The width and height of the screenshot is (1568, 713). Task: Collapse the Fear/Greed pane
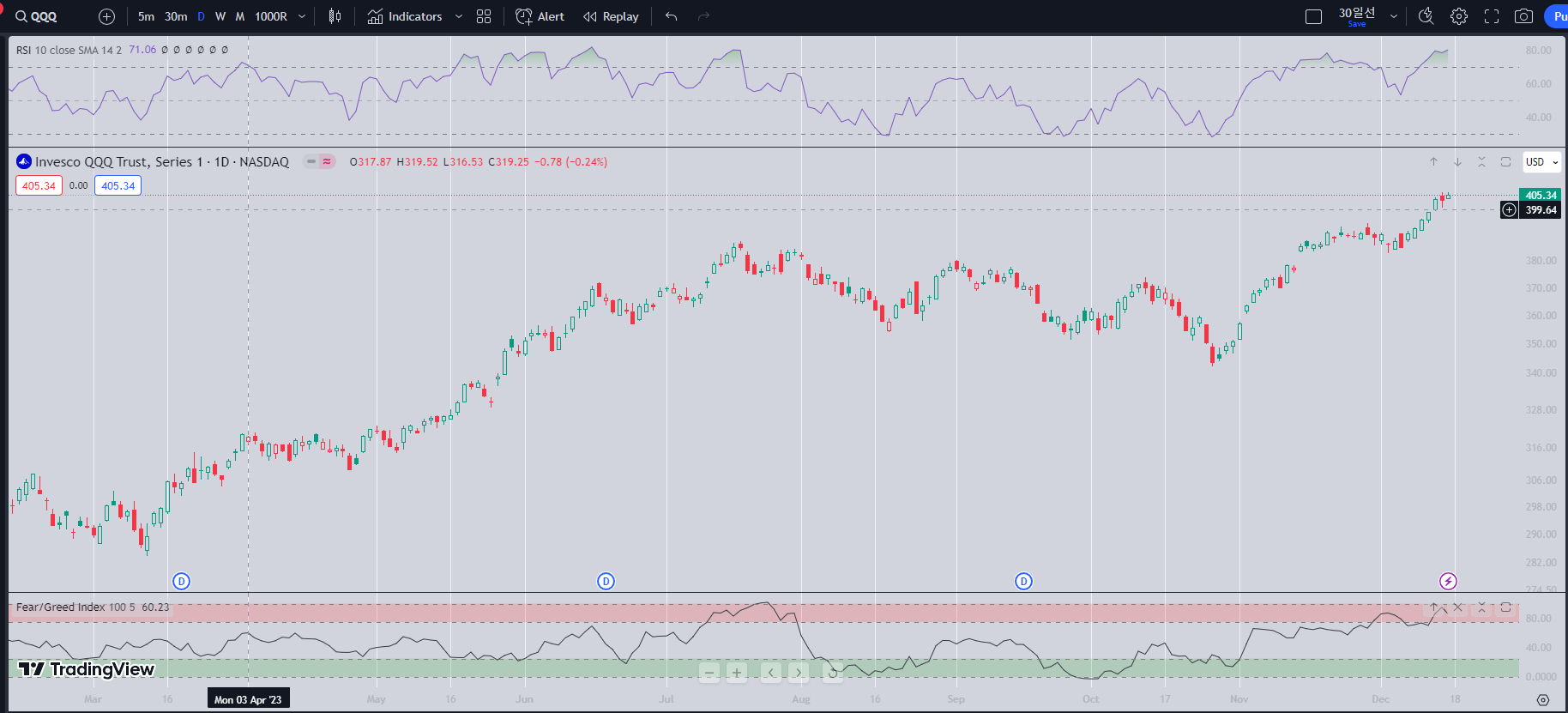pos(1481,607)
